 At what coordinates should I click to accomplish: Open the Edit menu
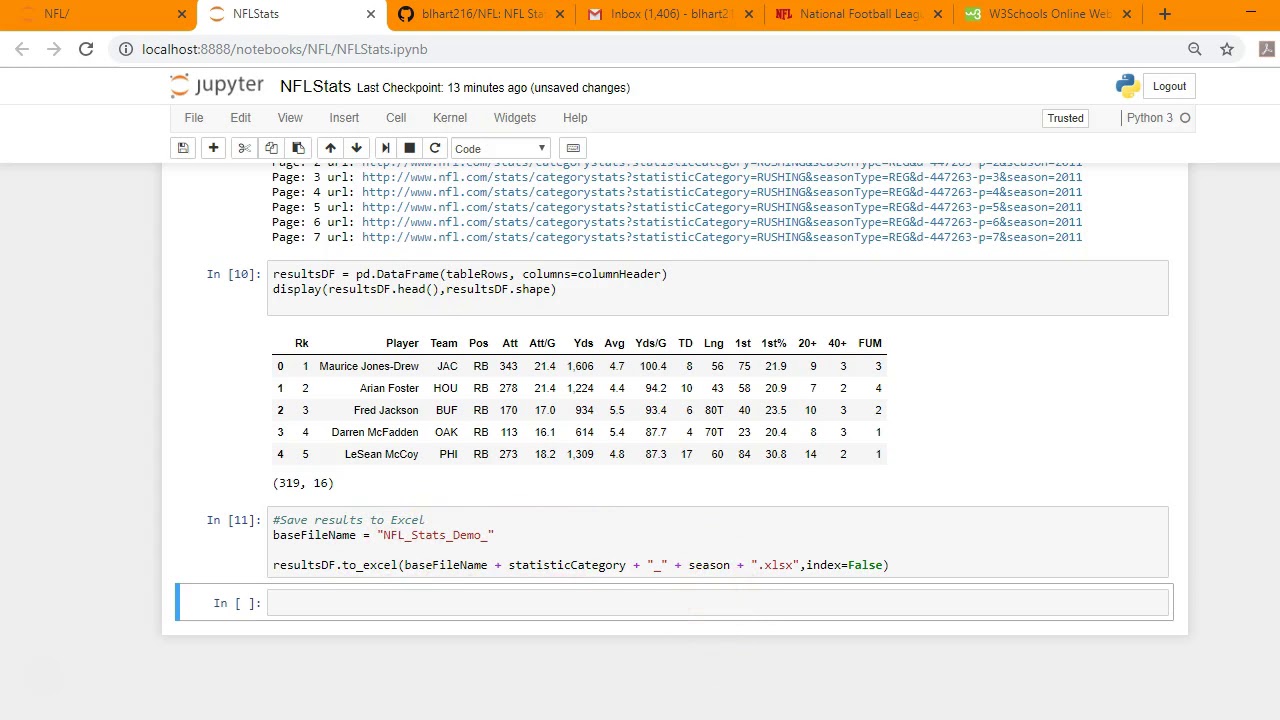[x=241, y=118]
